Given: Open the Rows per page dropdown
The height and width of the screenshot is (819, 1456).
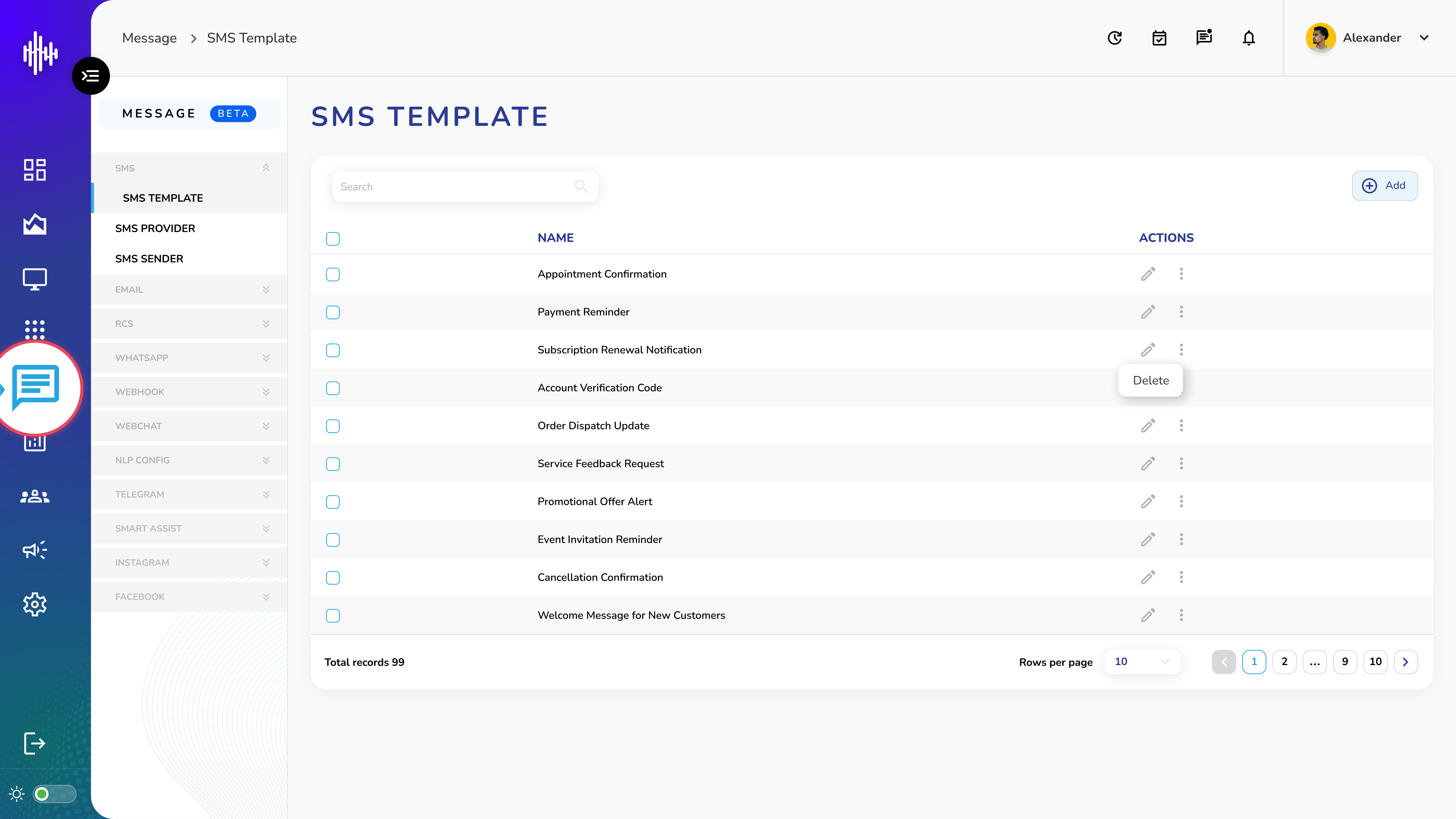Looking at the screenshot, I should (1142, 662).
